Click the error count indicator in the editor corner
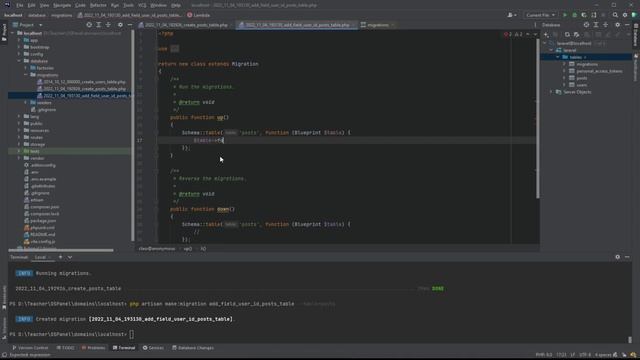The width and height of the screenshot is (640, 360). (x=508, y=35)
